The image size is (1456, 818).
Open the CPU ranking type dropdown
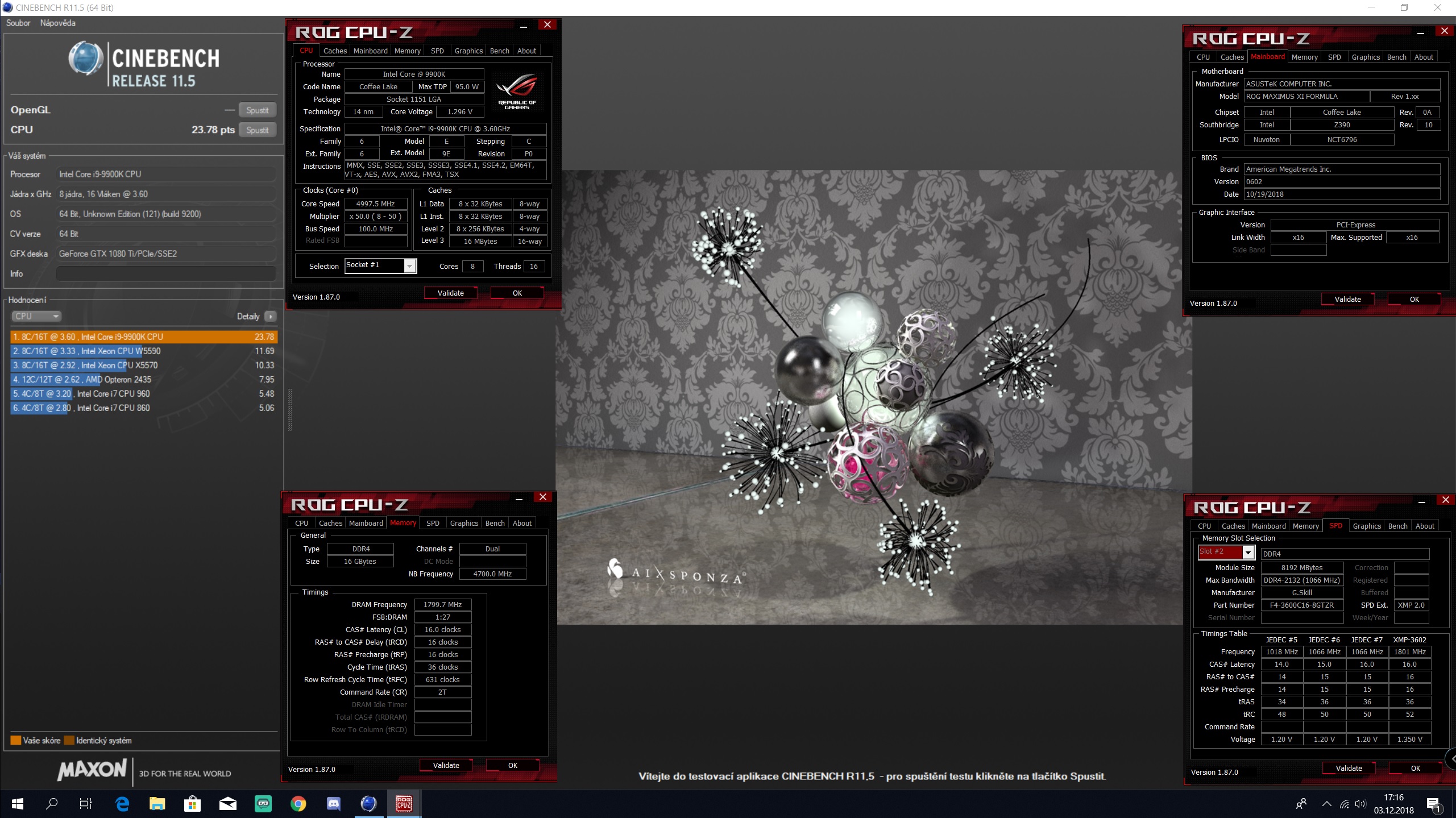[36, 316]
